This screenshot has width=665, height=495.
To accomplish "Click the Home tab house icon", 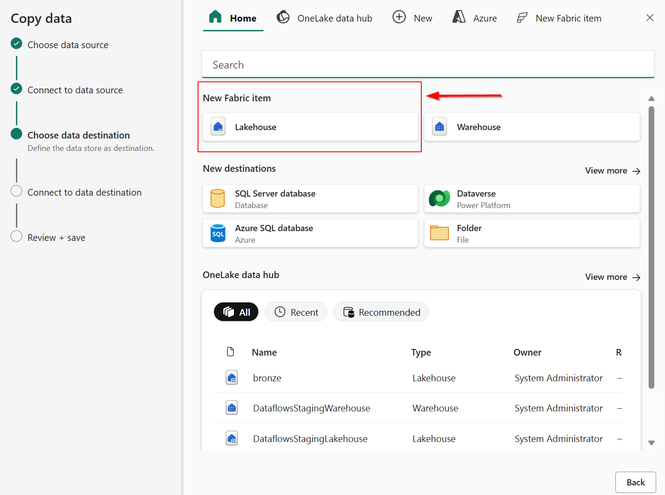I will point(215,17).
